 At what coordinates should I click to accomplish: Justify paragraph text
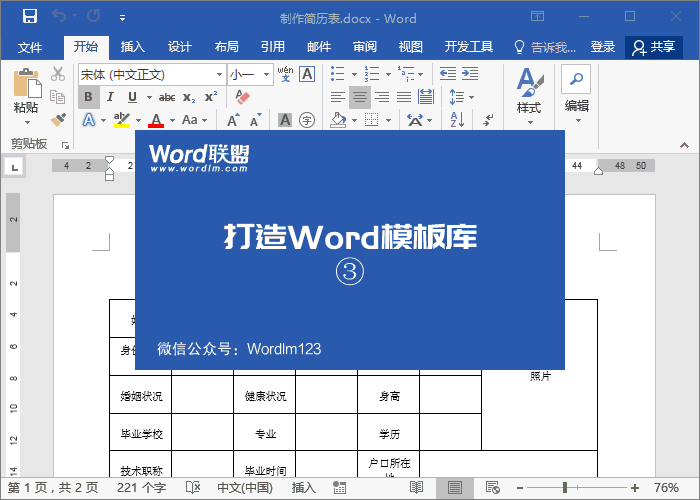[x=404, y=97]
